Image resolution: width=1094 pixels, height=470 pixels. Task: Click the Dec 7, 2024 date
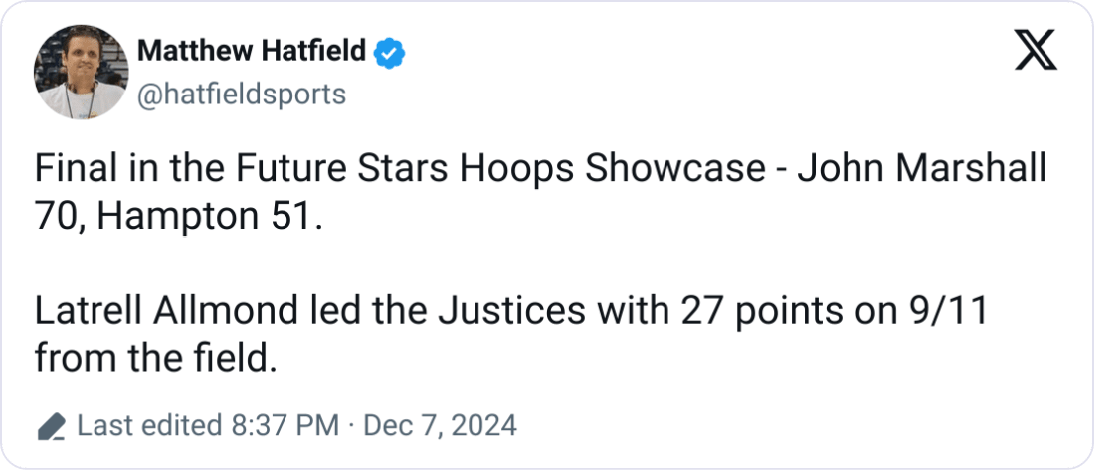(438, 427)
